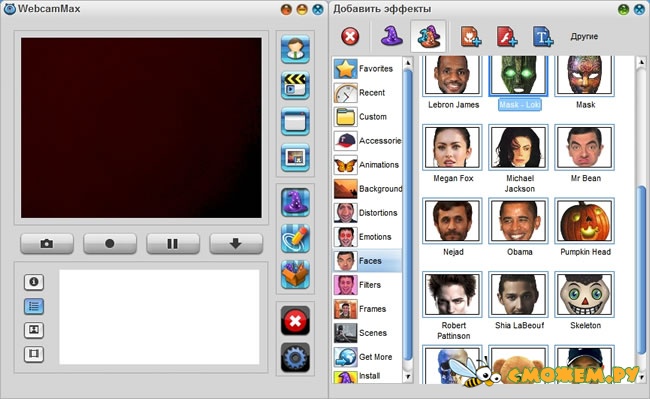Add text effect icon with plus
Screen dimensions: 650x399
pyautogui.click(x=543, y=36)
